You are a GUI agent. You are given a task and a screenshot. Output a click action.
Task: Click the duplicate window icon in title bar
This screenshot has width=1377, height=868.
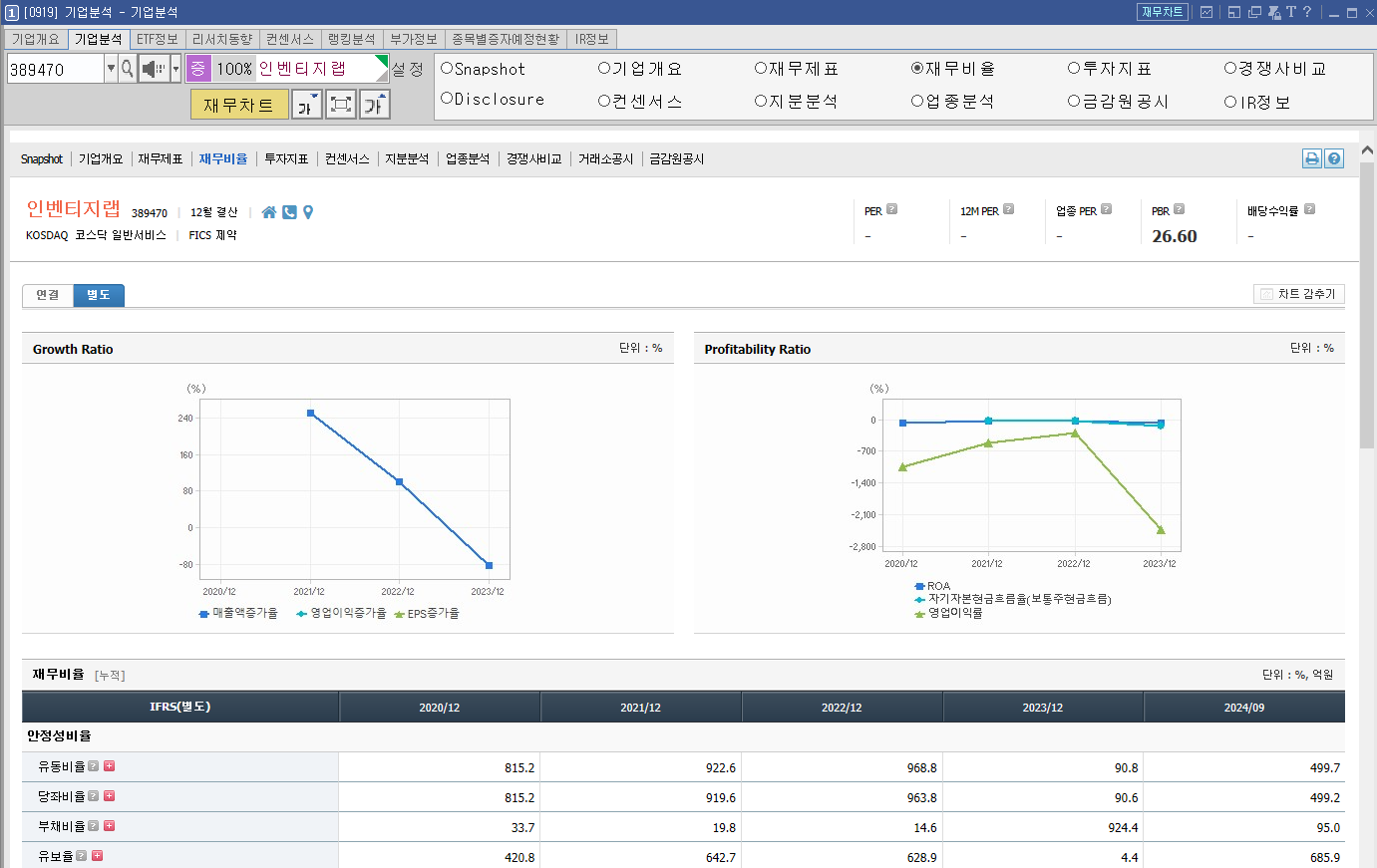click(1254, 12)
